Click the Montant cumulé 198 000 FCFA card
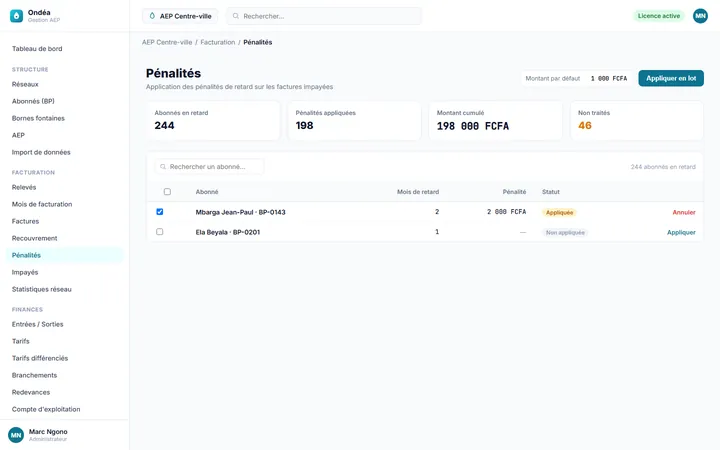 pos(495,120)
